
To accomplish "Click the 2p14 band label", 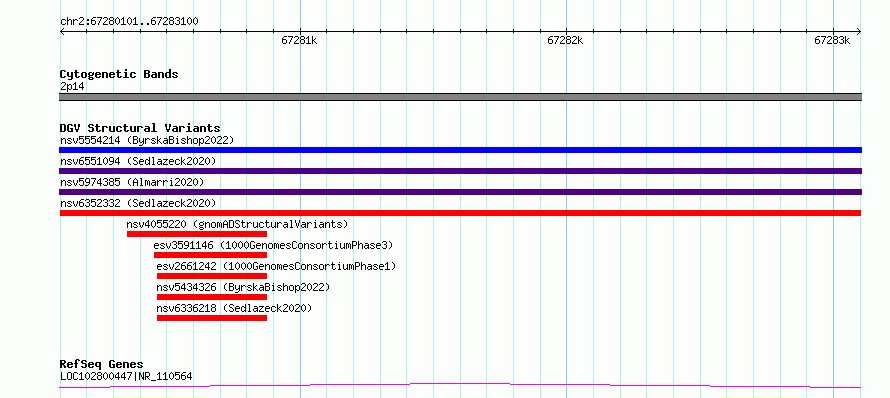I will click(x=72, y=86).
